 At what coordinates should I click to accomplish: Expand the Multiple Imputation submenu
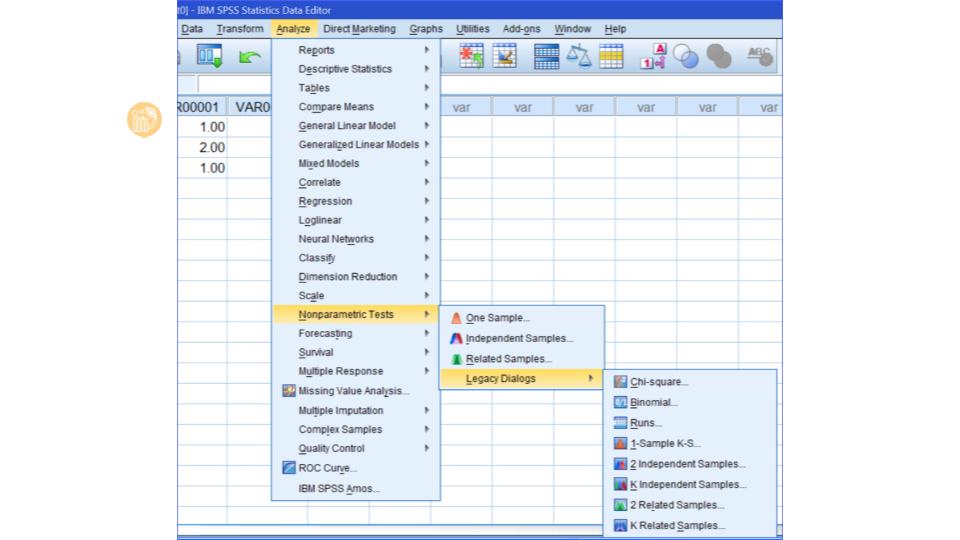[356, 411]
